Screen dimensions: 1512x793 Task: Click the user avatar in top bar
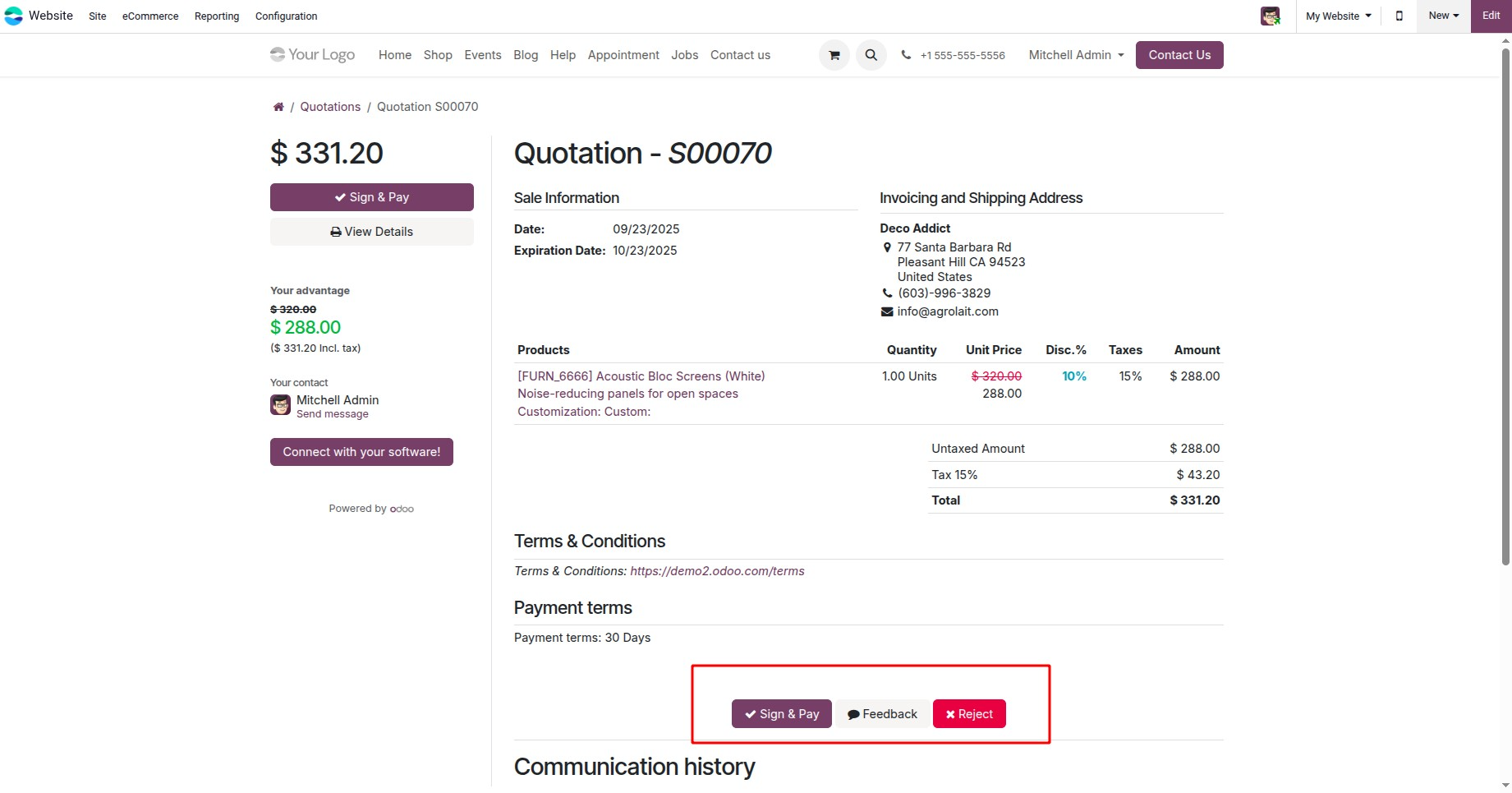[x=1270, y=16]
